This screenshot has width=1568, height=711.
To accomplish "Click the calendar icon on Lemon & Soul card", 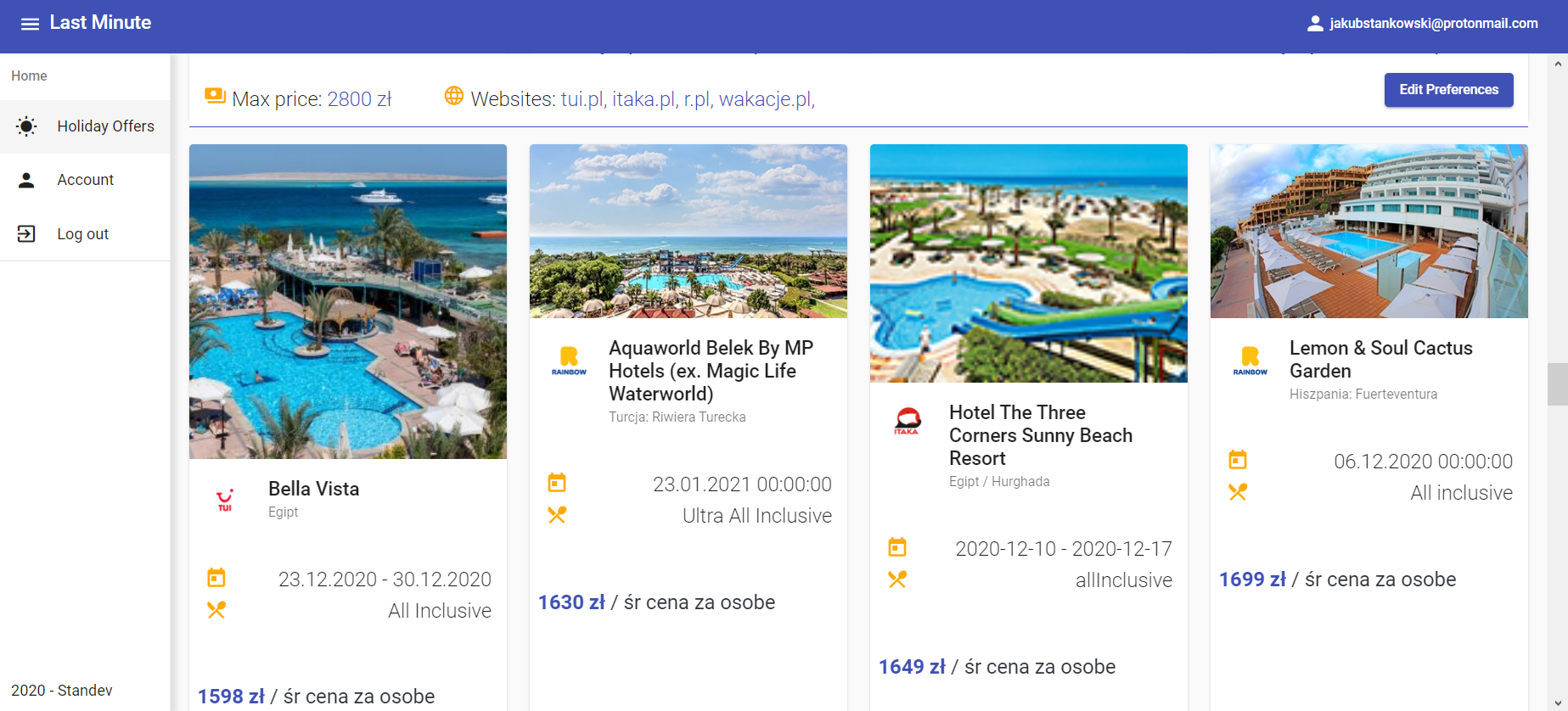I will 1238,460.
